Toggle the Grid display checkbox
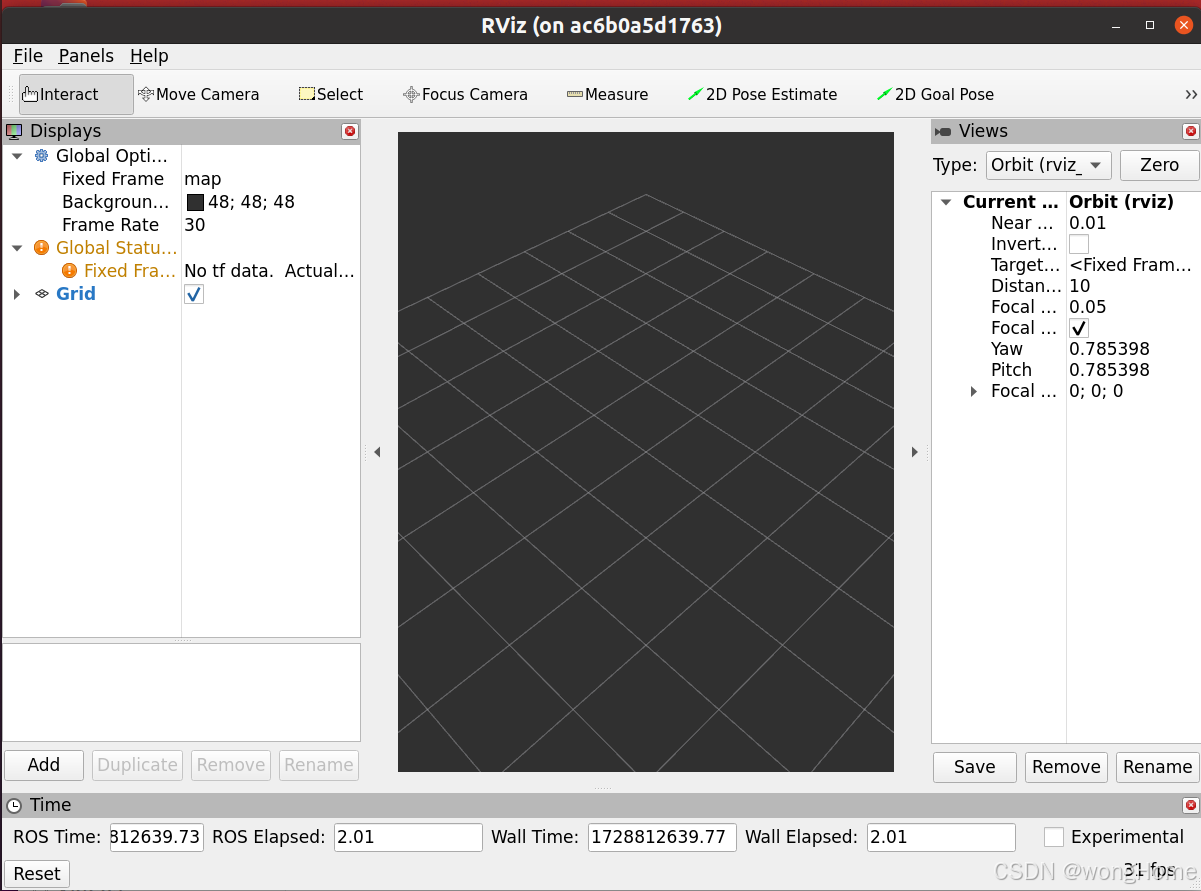This screenshot has height=891, width=1201. pyautogui.click(x=194, y=294)
